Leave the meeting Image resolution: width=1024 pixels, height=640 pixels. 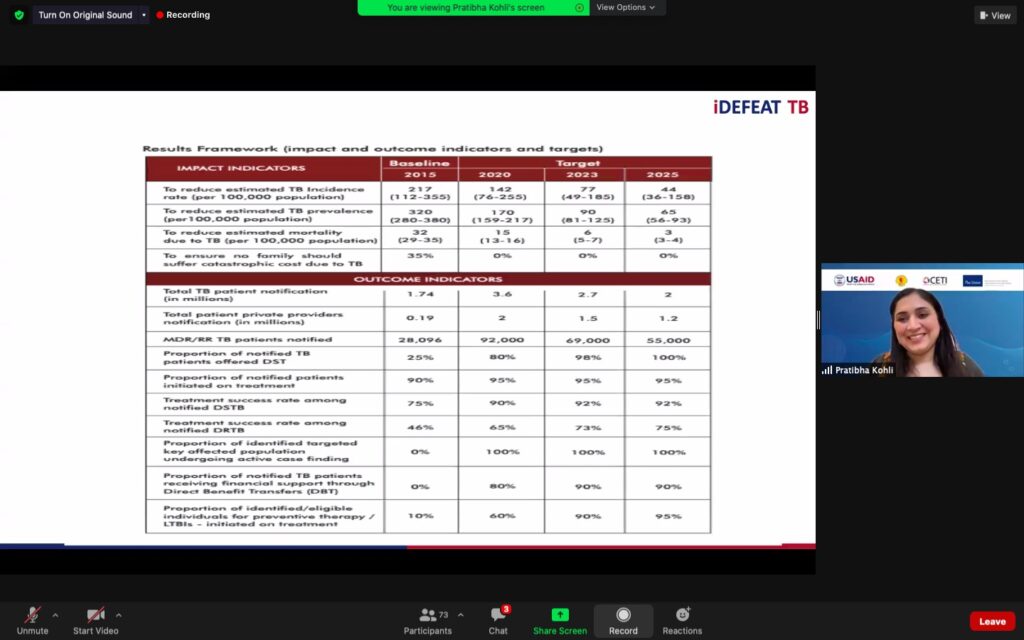[x=992, y=621]
